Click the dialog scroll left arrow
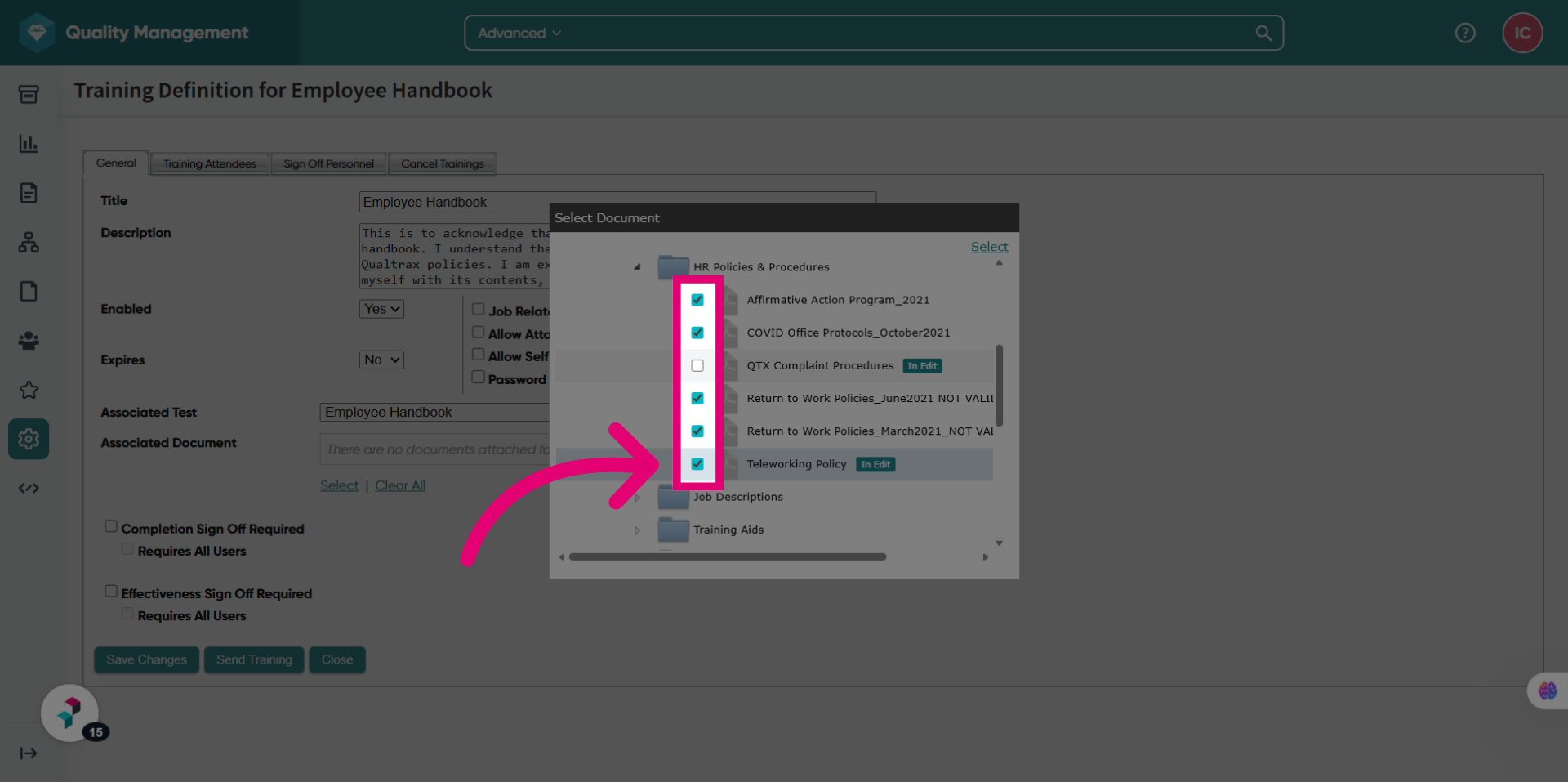The image size is (1568, 782). tap(562, 557)
